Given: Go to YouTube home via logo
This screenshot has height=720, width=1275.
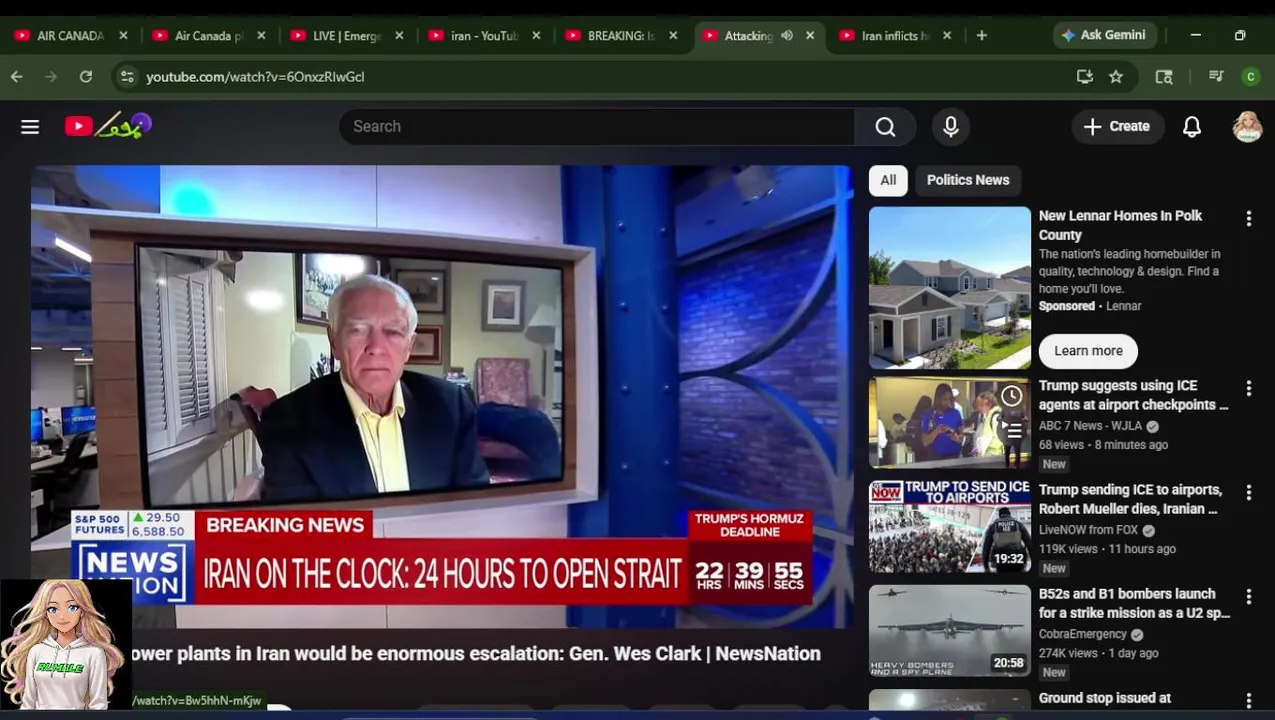Looking at the screenshot, I should point(108,126).
